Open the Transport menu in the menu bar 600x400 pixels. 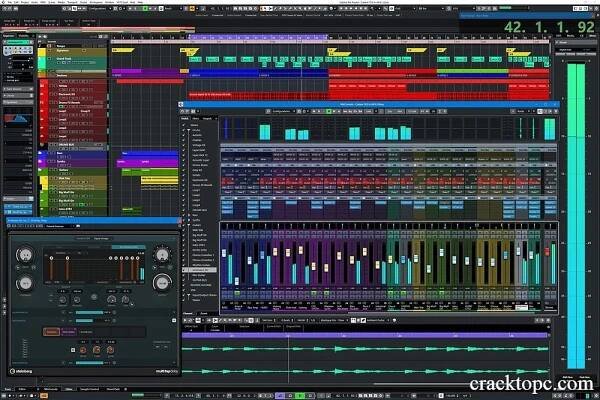73,4
